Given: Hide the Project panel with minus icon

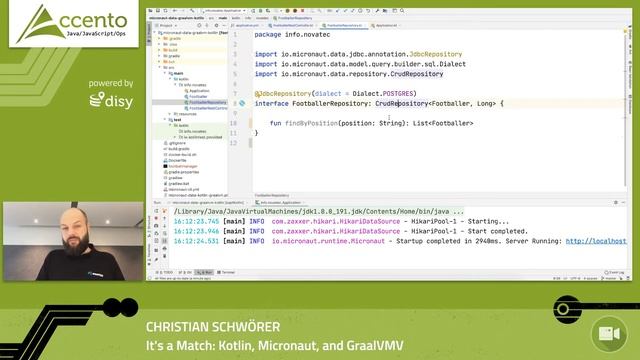Looking at the screenshot, I should pos(224,25).
